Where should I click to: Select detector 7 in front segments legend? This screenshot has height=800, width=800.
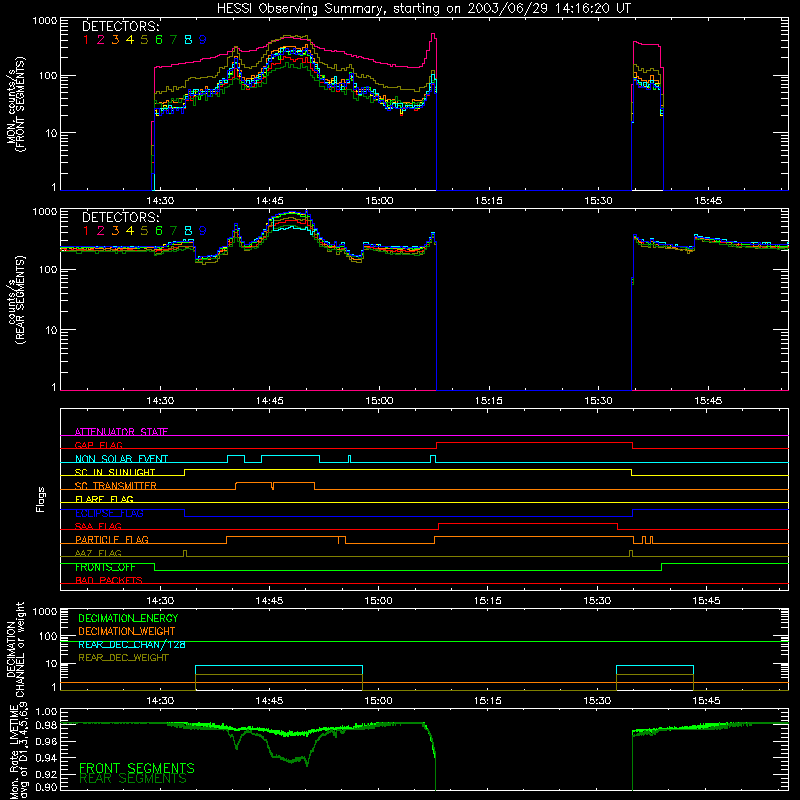[173, 40]
